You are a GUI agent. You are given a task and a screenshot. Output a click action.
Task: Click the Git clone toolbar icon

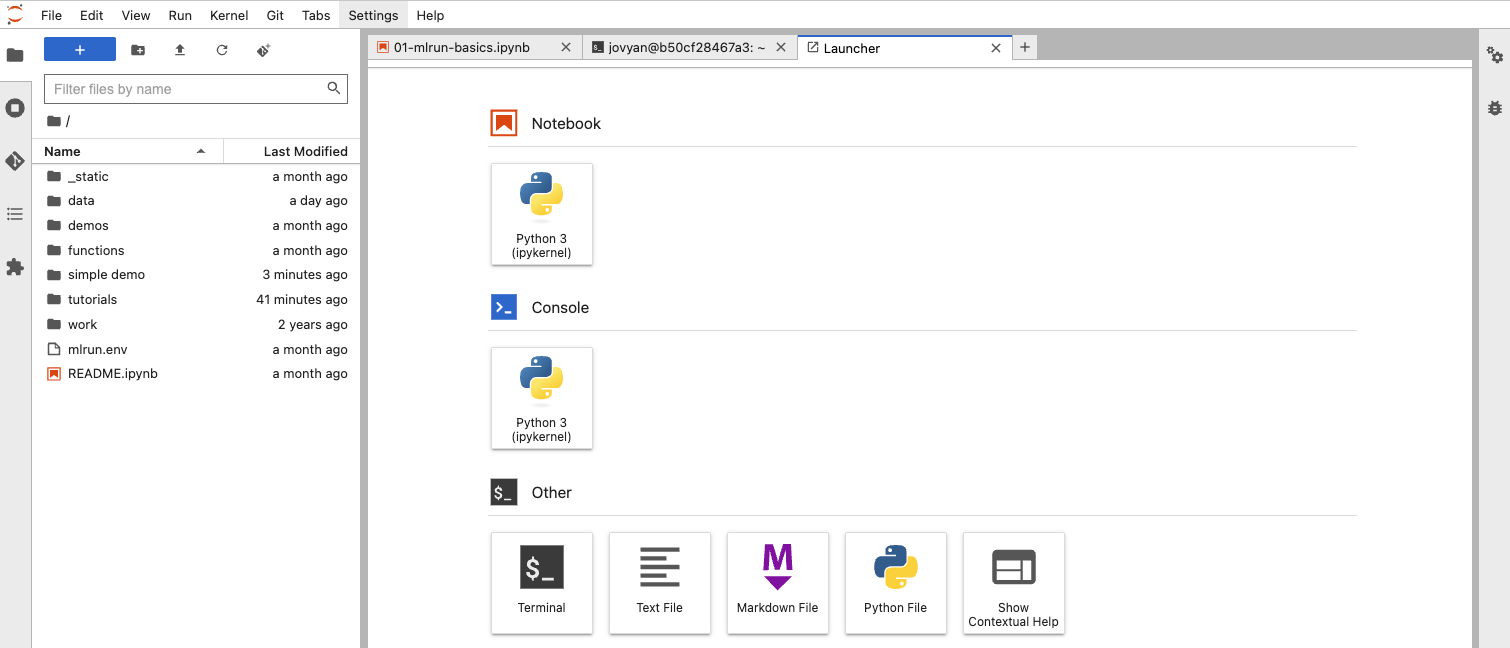point(264,50)
